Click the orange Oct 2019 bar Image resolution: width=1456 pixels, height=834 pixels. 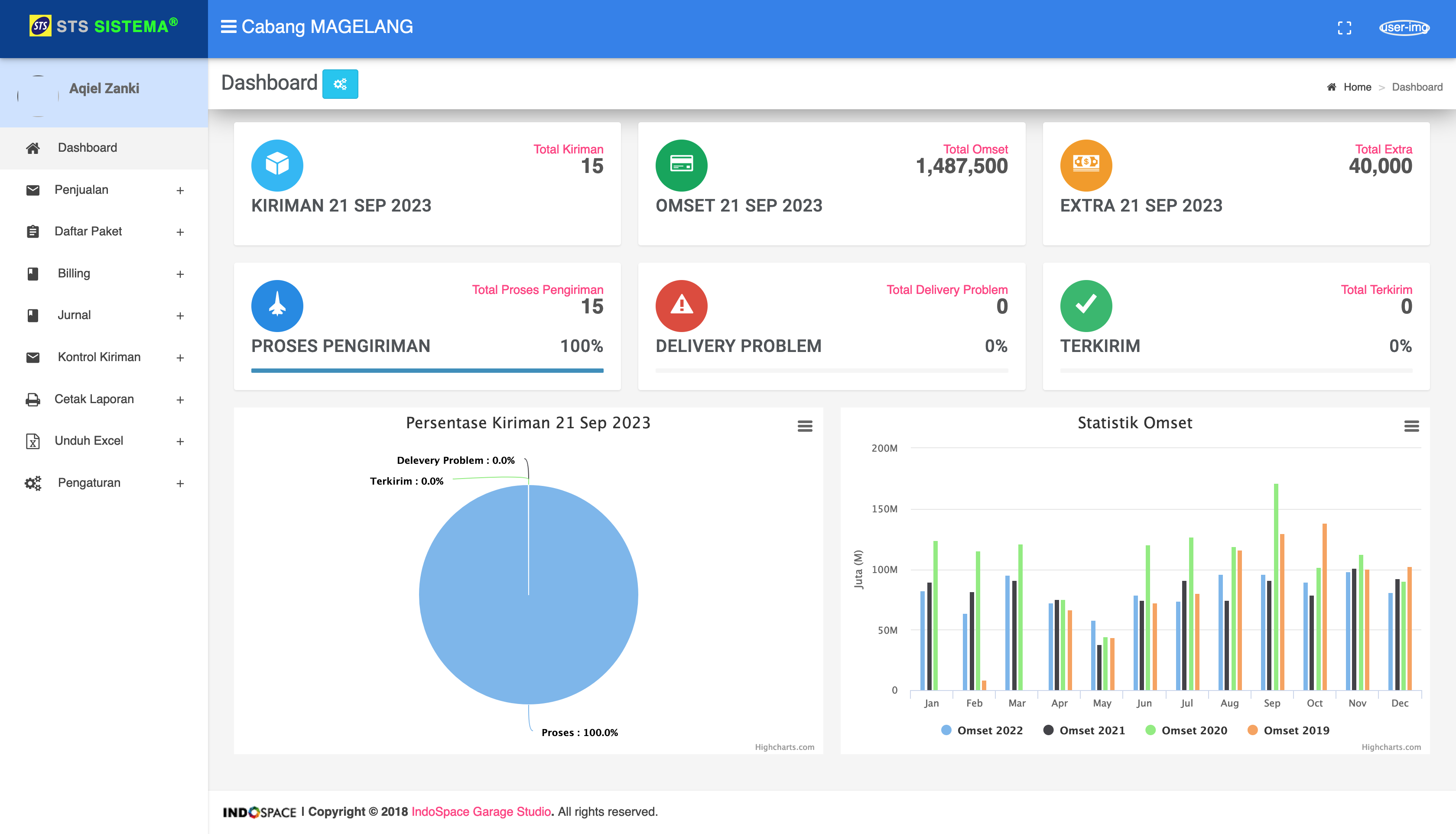point(1324,606)
